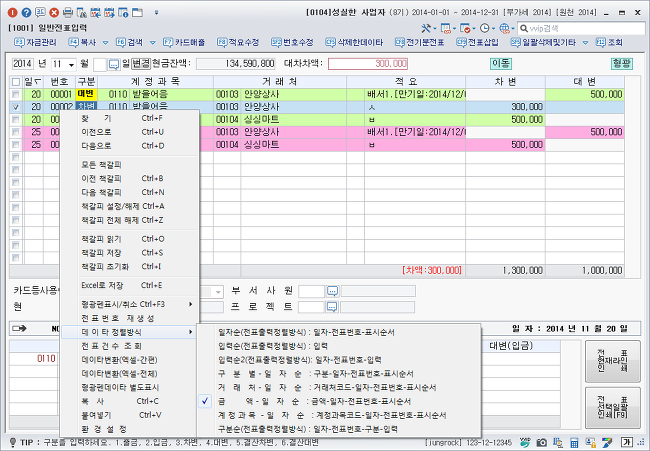The width and height of the screenshot is (650, 451).
Task: Click the 거래처 column header
Action: pyautogui.click(x=280, y=82)
